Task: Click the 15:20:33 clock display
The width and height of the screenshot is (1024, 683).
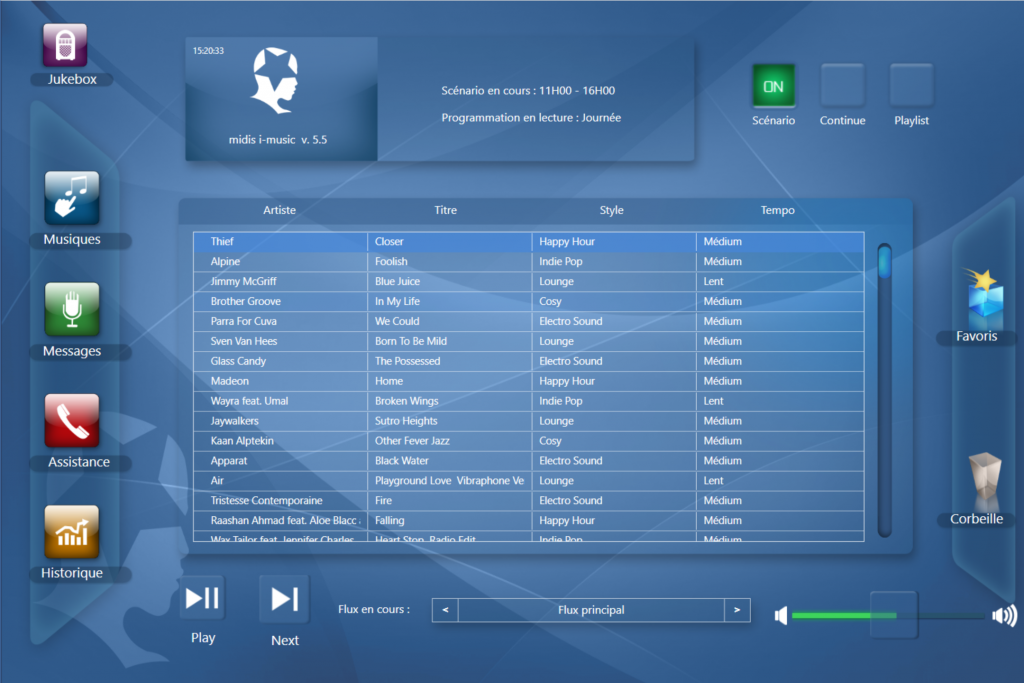Action: click(x=208, y=51)
